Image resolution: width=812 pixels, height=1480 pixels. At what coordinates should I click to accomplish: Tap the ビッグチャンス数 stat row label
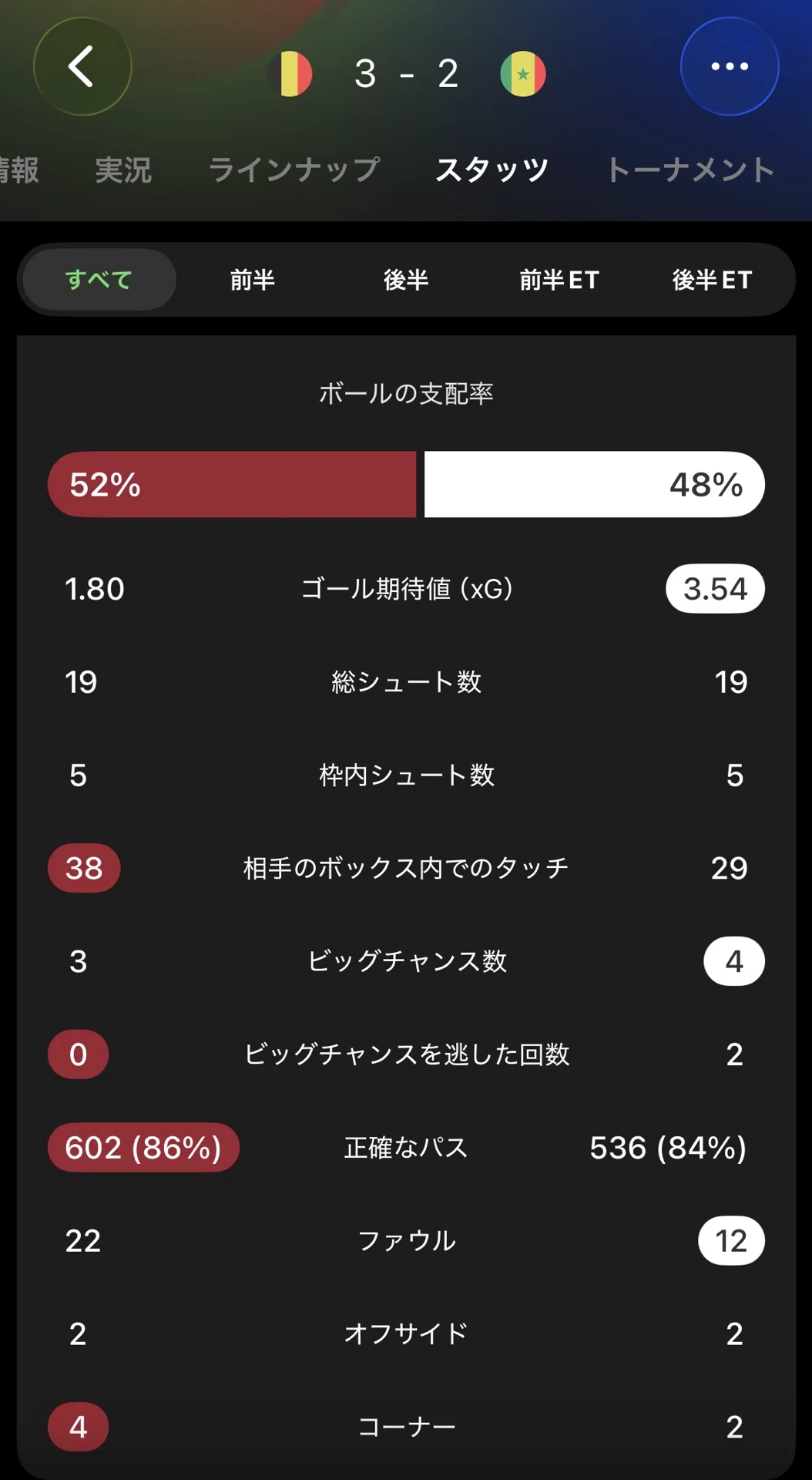pos(406,961)
